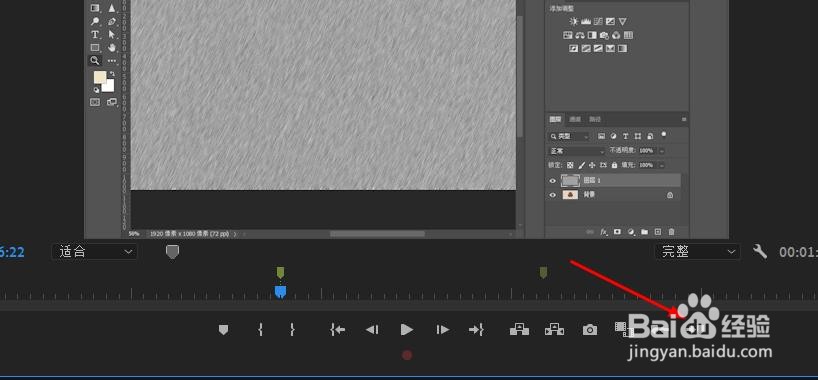Click the Extract button
This screenshot has height=380, width=818.
click(555, 329)
